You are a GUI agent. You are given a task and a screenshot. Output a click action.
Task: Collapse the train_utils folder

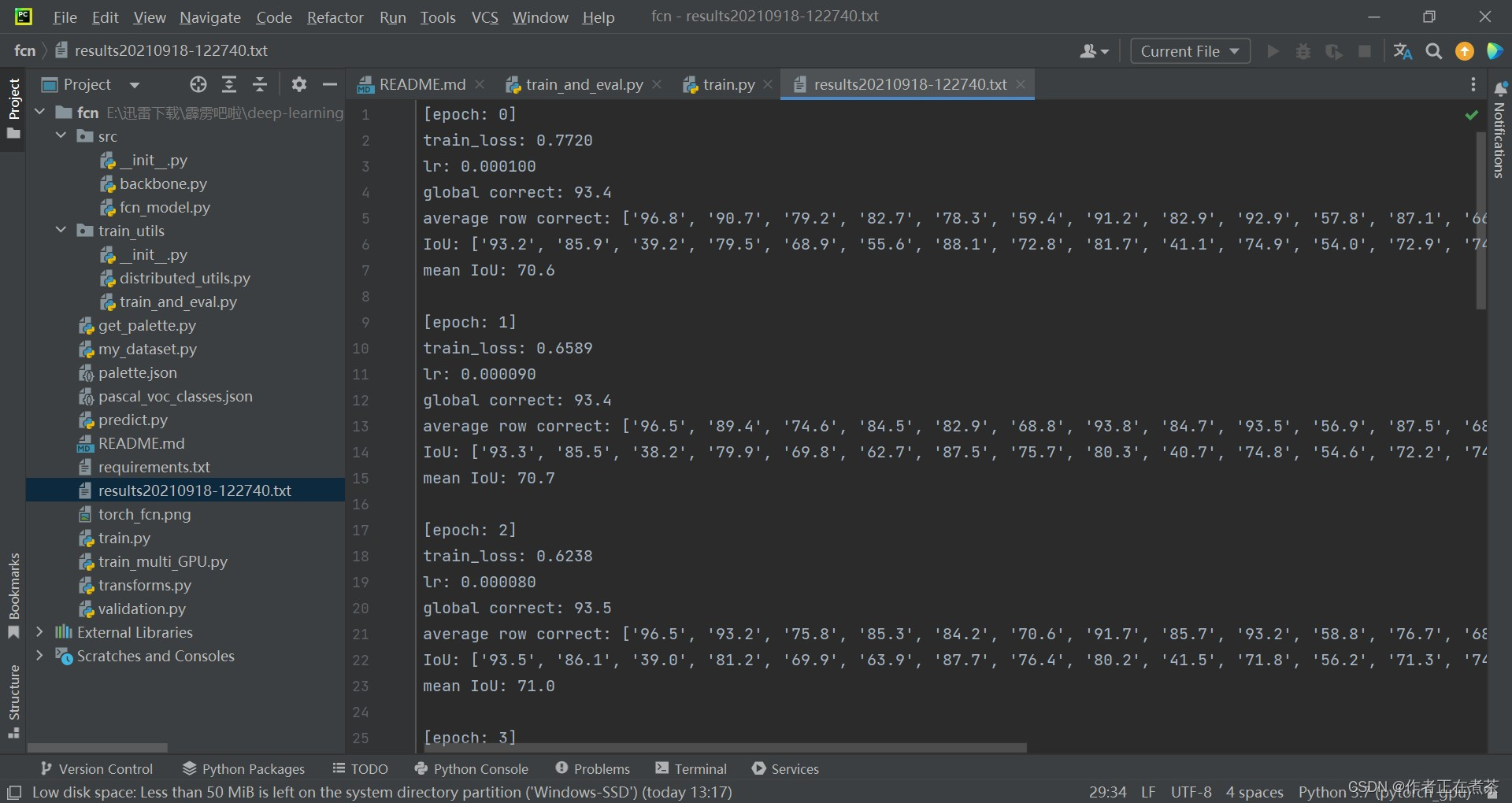(60, 230)
